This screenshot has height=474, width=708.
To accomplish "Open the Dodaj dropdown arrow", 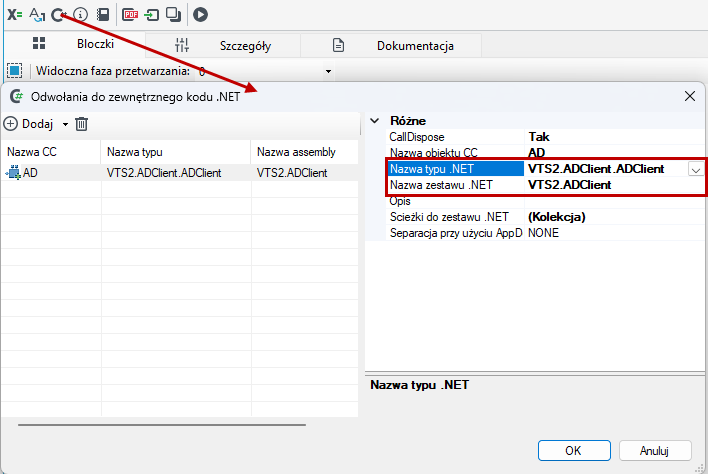I will coord(65,124).
